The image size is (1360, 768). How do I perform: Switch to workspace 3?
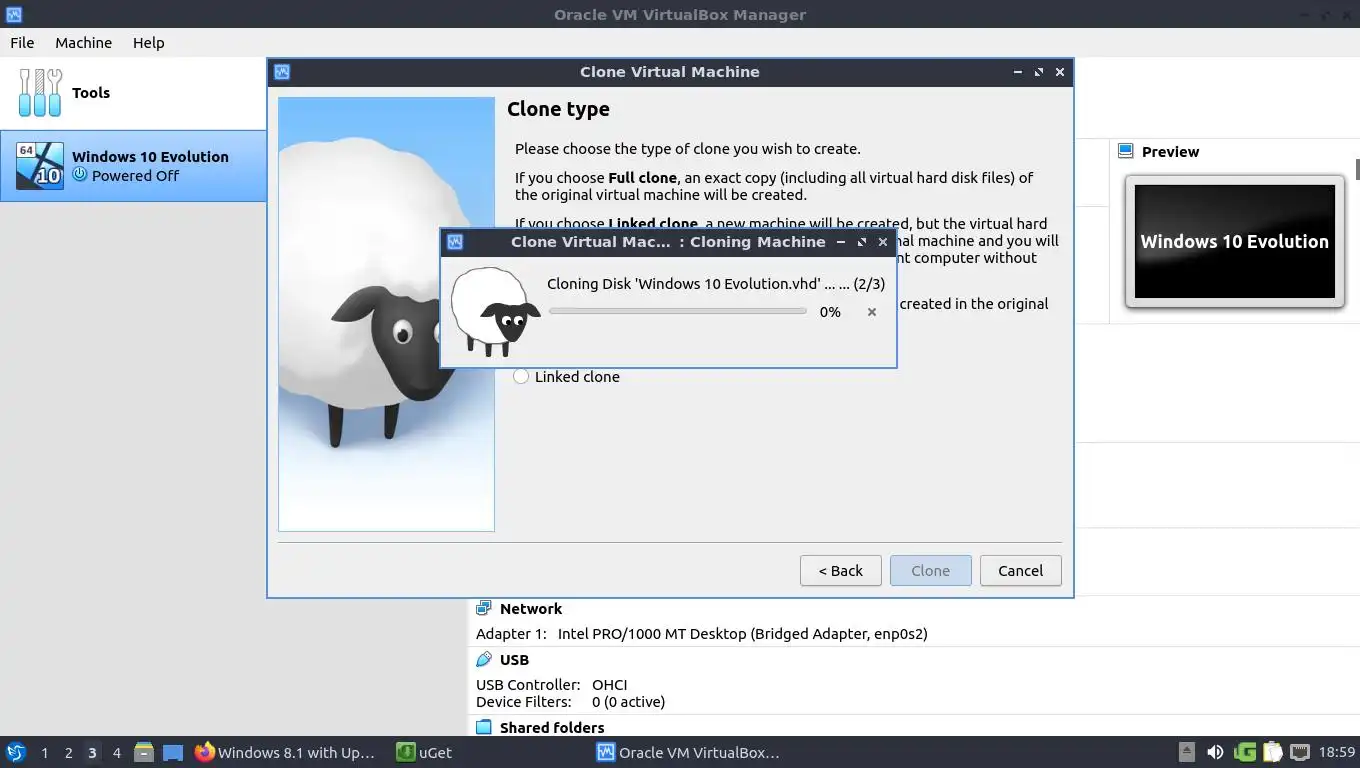(92, 752)
